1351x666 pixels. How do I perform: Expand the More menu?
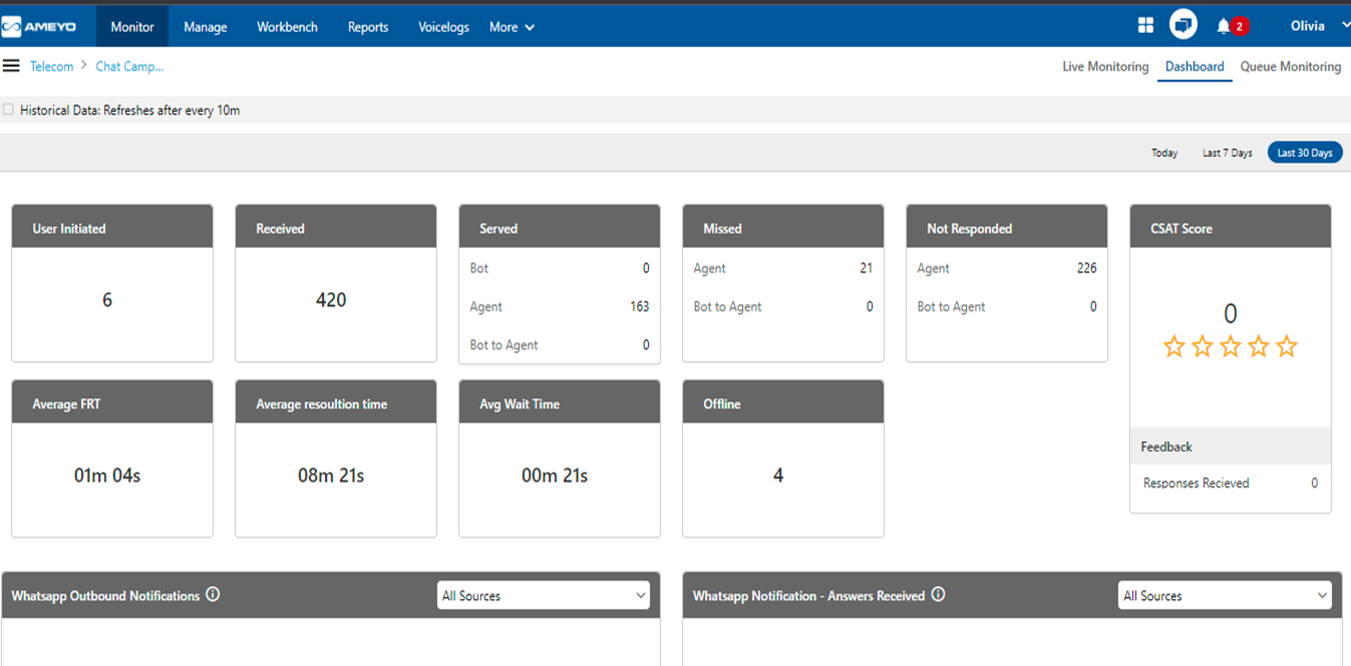(x=512, y=27)
